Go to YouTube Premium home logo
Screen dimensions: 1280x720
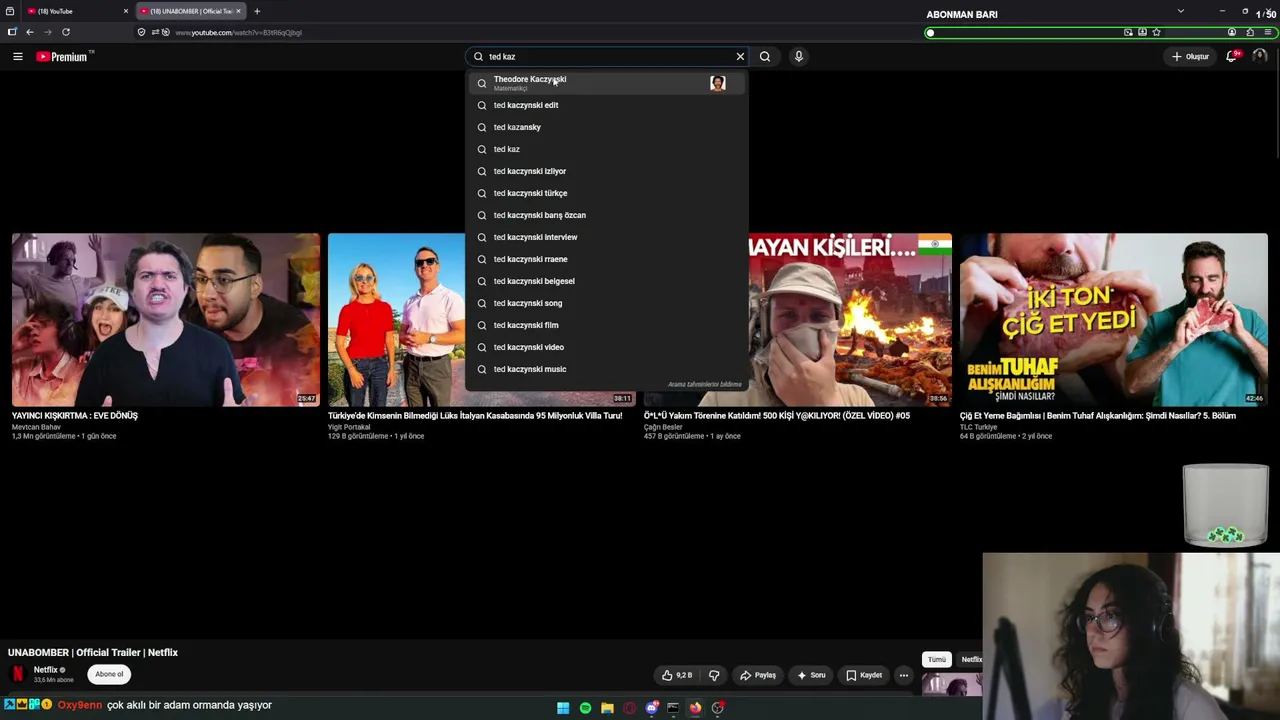[64, 57]
